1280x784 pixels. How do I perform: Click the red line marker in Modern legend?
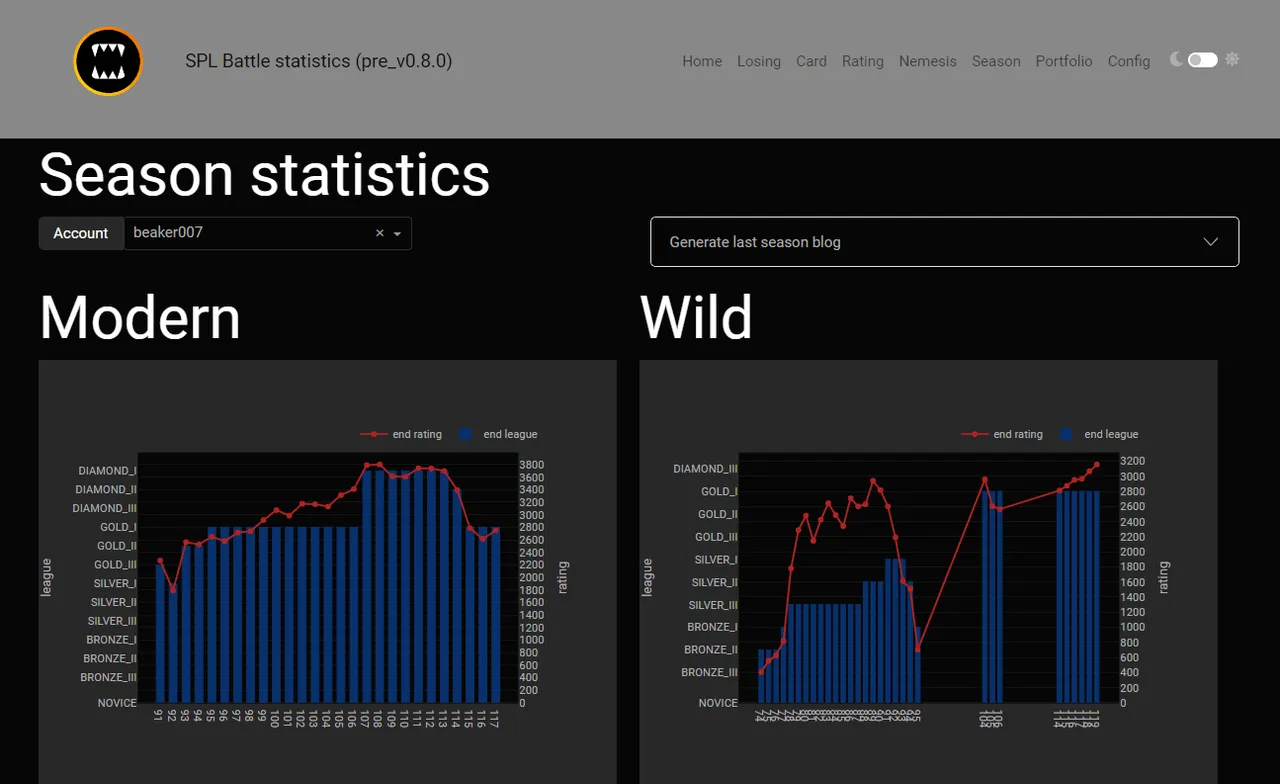tap(373, 434)
